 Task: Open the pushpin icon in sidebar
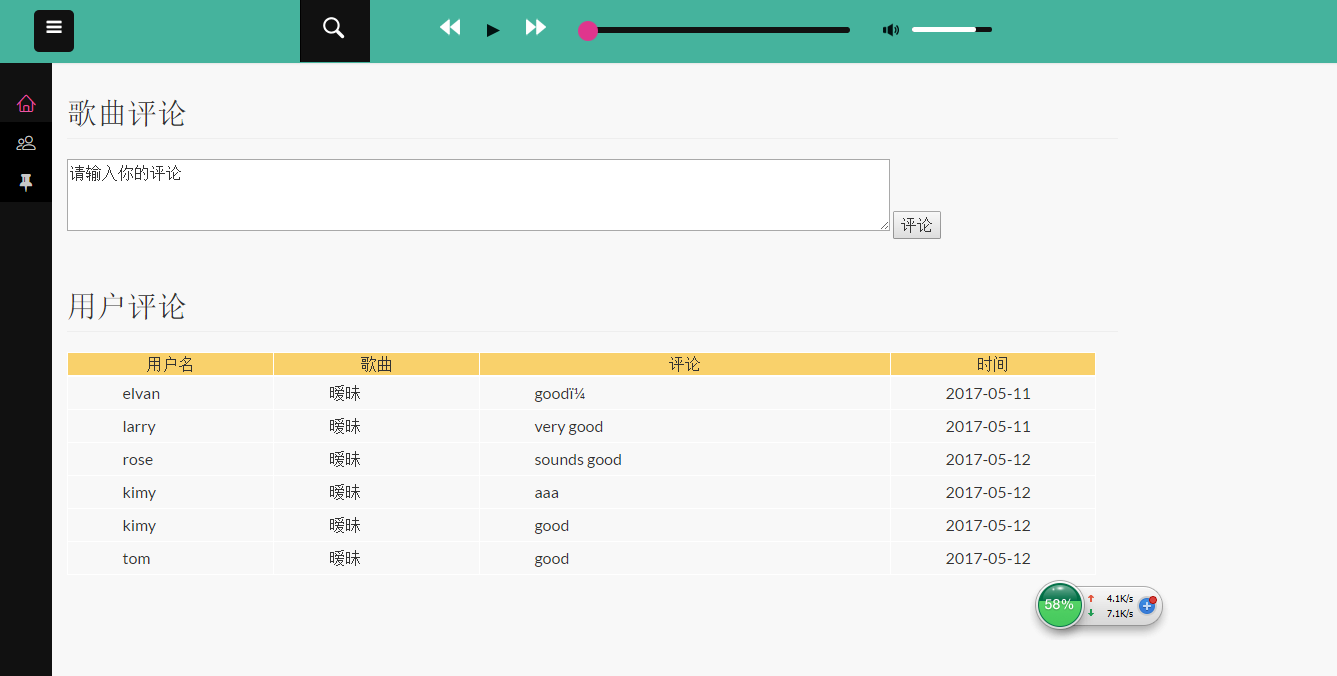pyautogui.click(x=26, y=182)
